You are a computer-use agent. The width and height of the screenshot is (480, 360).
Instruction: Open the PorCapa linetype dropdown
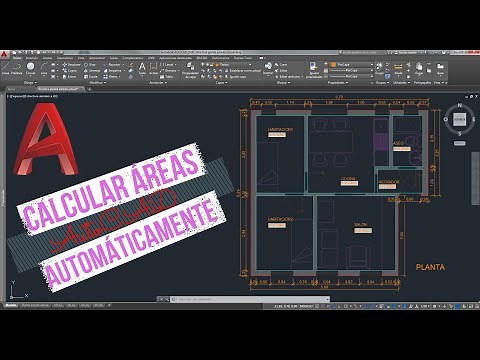click(x=351, y=76)
